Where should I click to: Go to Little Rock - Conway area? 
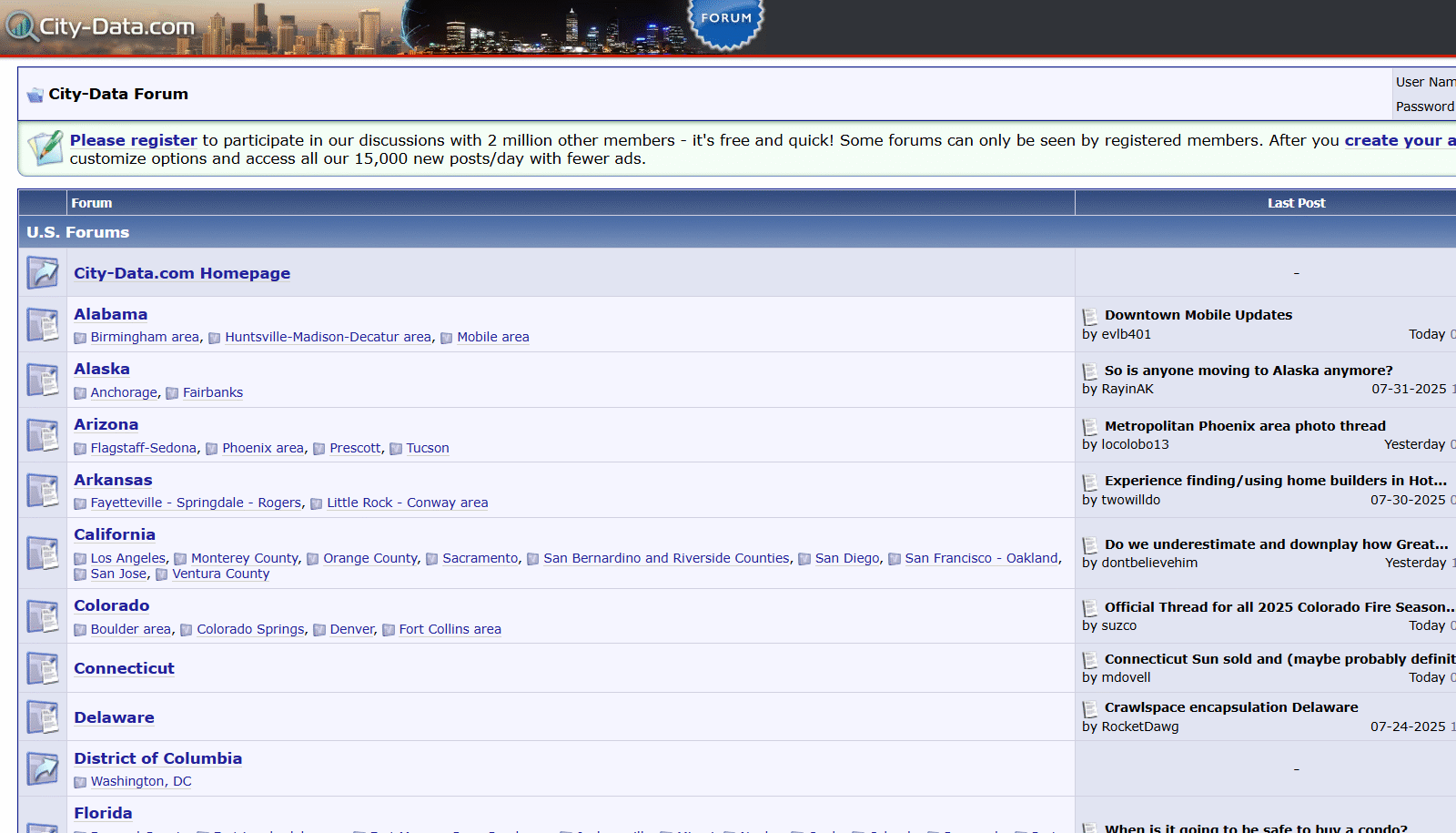[408, 503]
